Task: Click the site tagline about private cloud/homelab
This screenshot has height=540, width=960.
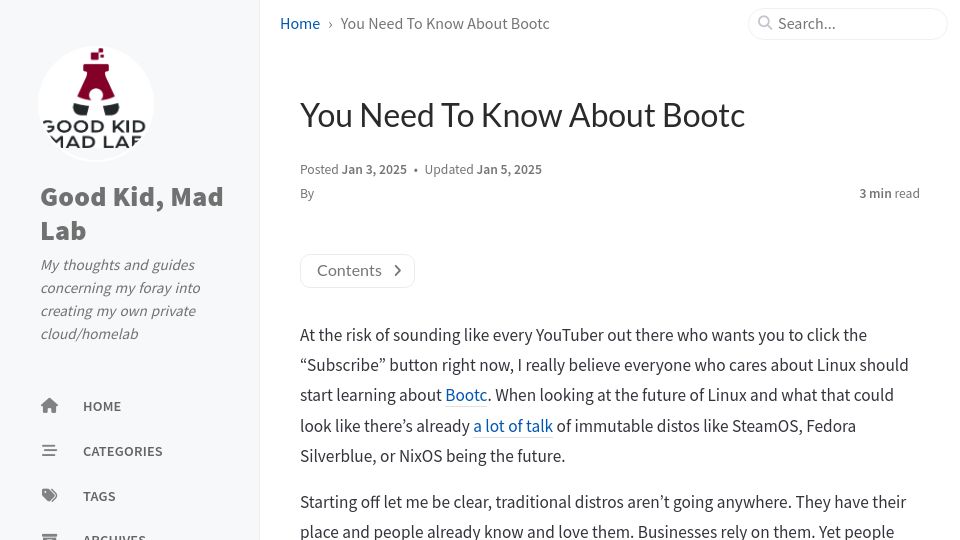Action: [x=121, y=299]
